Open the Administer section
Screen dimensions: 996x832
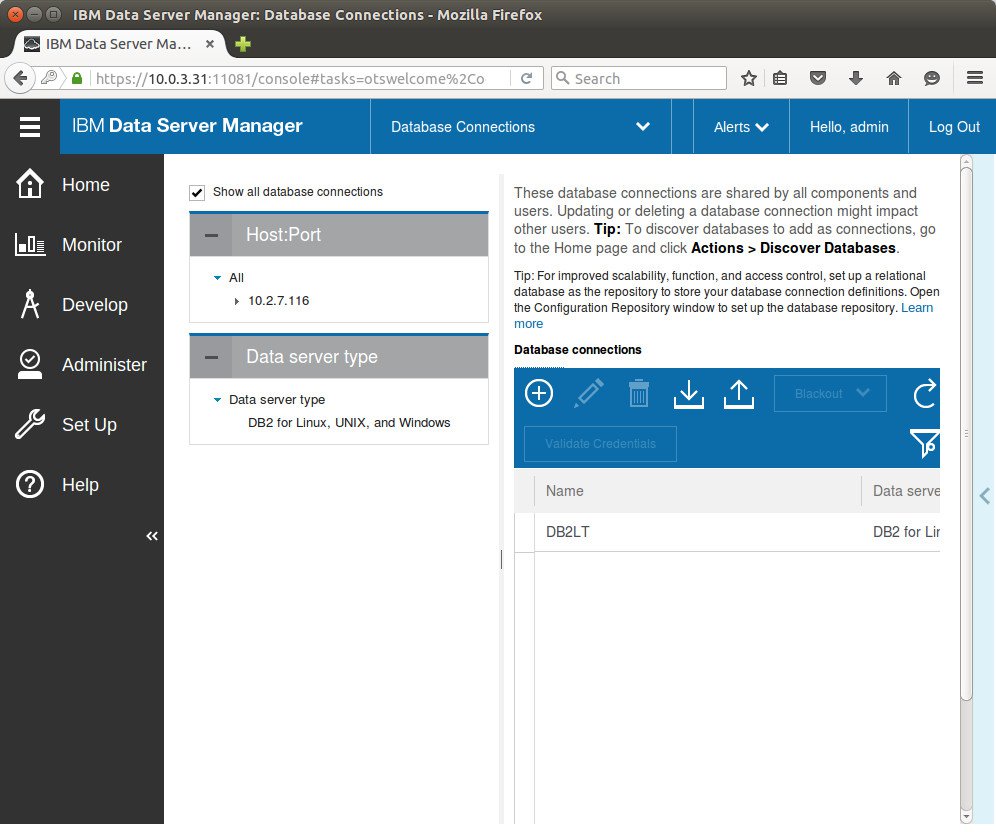pyautogui.click(x=81, y=365)
